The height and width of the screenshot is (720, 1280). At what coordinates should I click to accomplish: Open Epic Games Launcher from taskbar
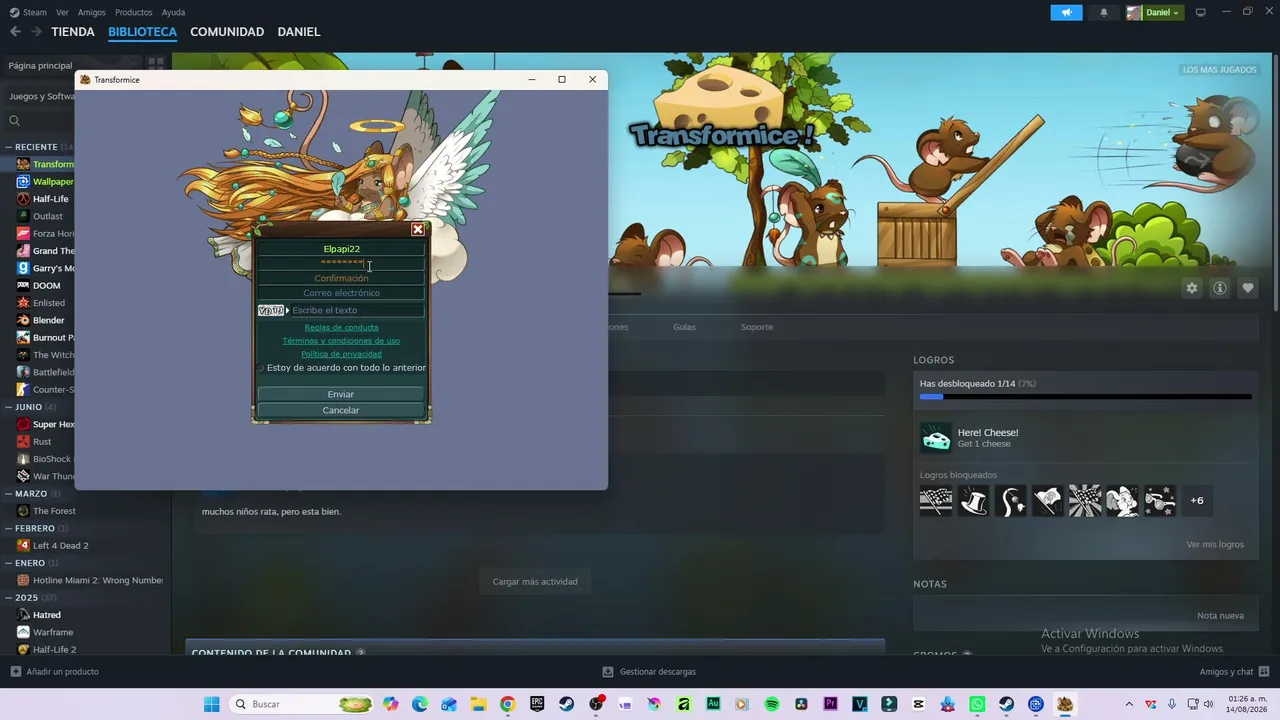537,704
